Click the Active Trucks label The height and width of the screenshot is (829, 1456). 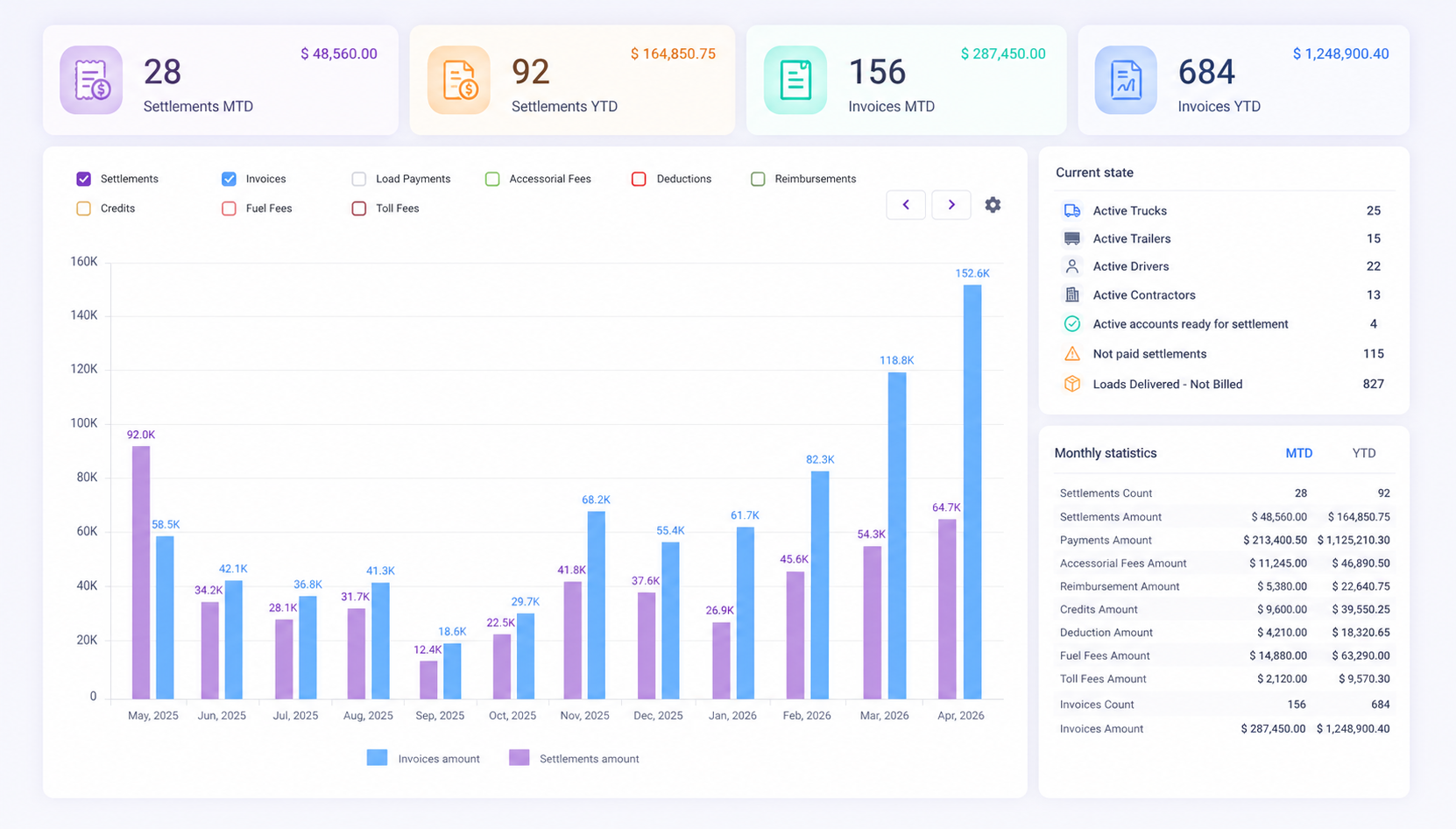click(x=1130, y=210)
